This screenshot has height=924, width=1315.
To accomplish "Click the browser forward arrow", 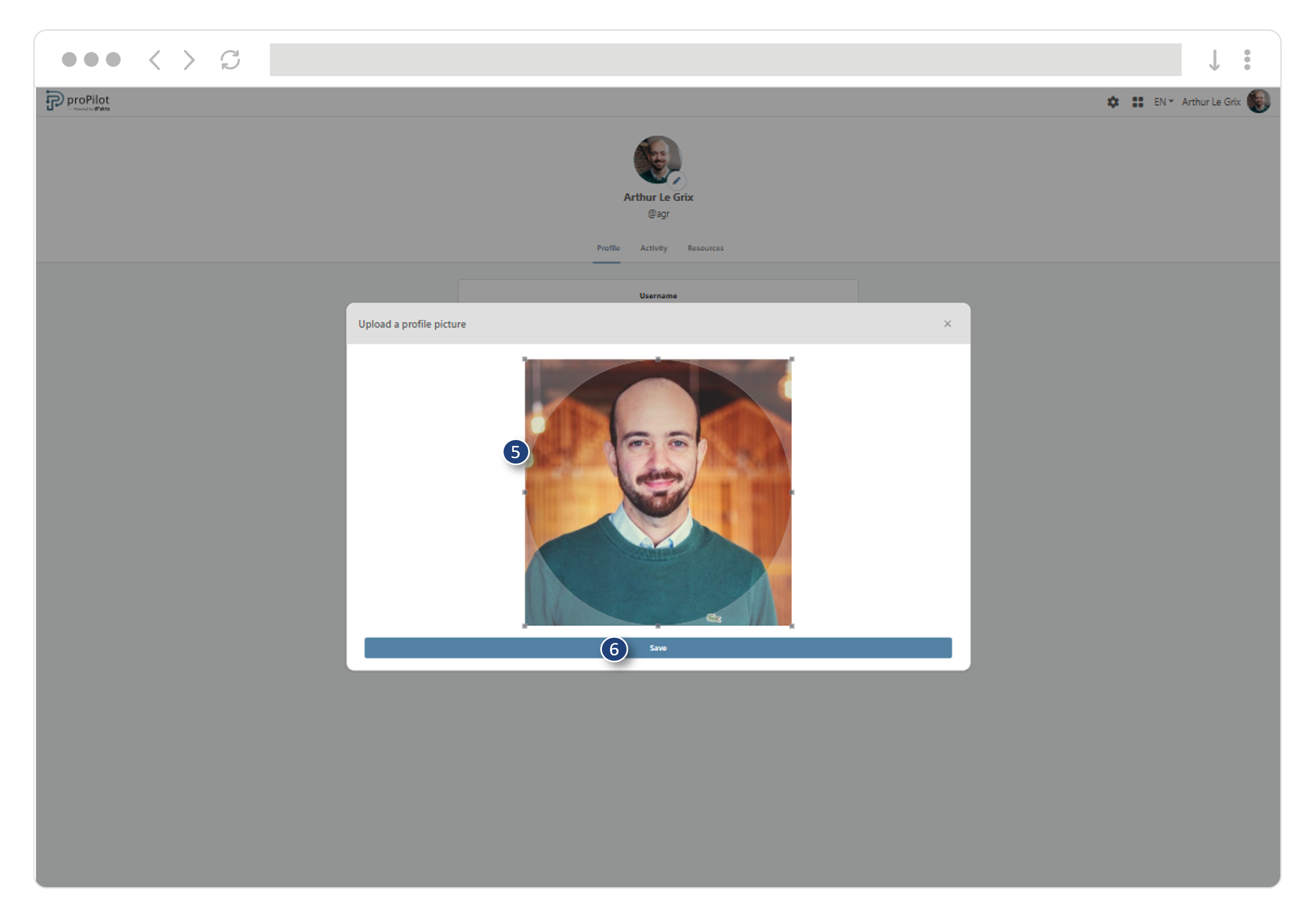I will pos(189,60).
